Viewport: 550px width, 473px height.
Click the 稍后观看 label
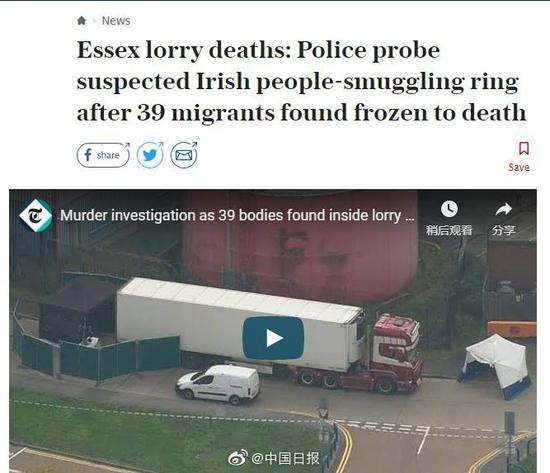[x=449, y=230]
